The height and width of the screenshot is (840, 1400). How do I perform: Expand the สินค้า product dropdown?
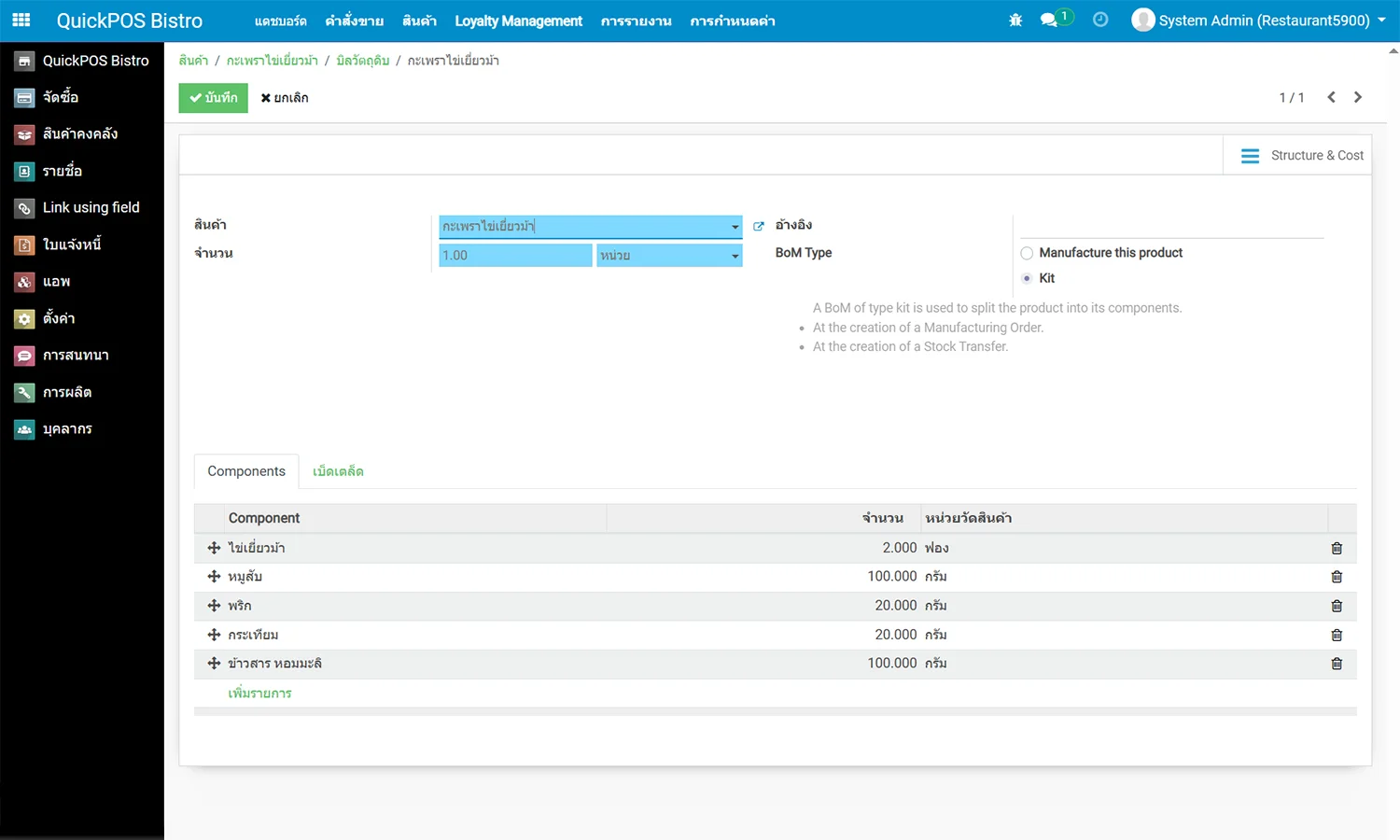pos(735,227)
